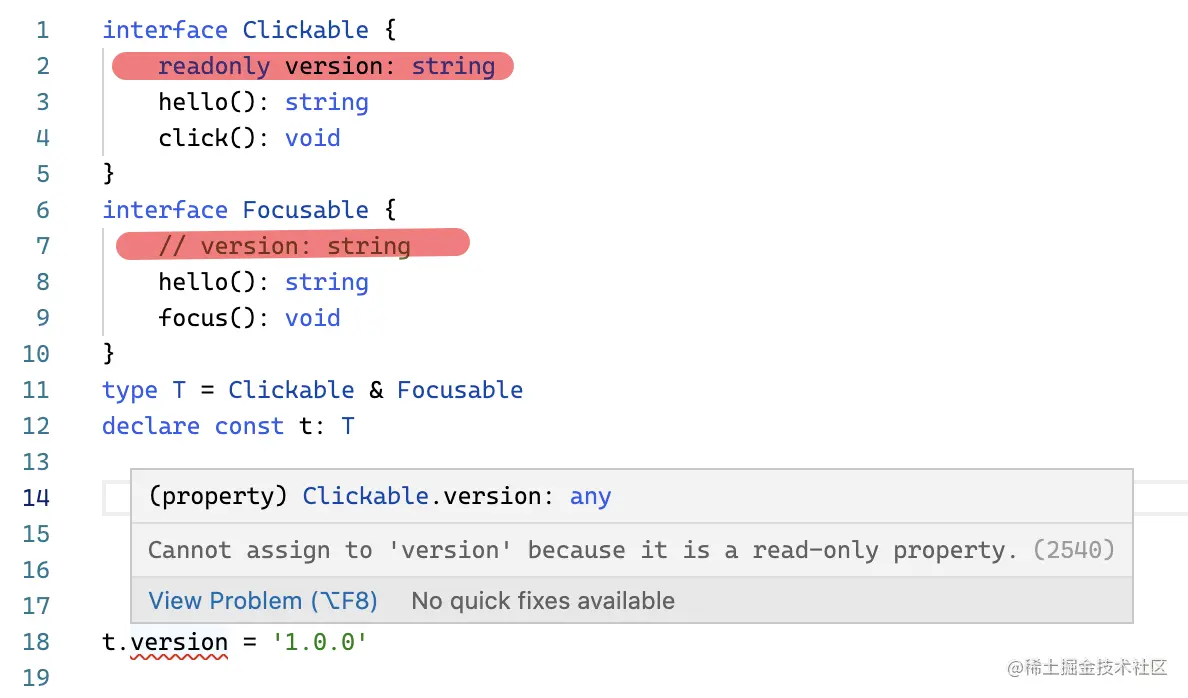The image size is (1188, 698).
Task: Click No quick fixes available text
Action: [x=543, y=601]
